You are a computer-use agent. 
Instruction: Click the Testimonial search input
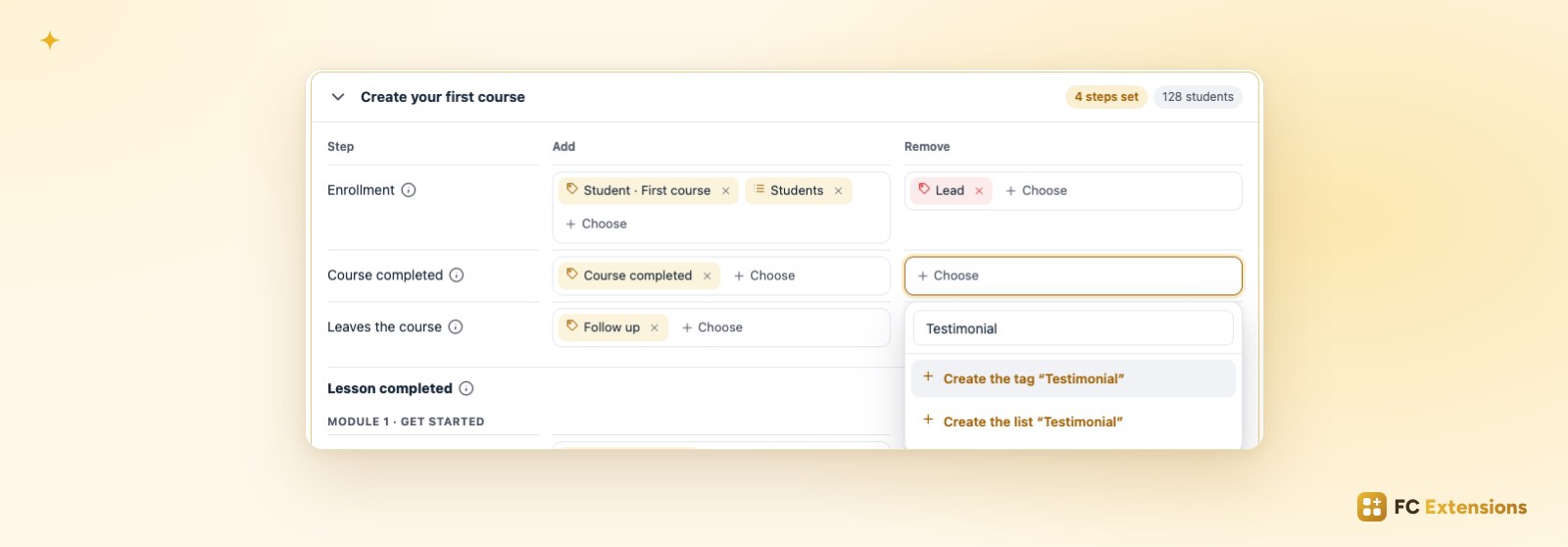pyautogui.click(x=1073, y=328)
